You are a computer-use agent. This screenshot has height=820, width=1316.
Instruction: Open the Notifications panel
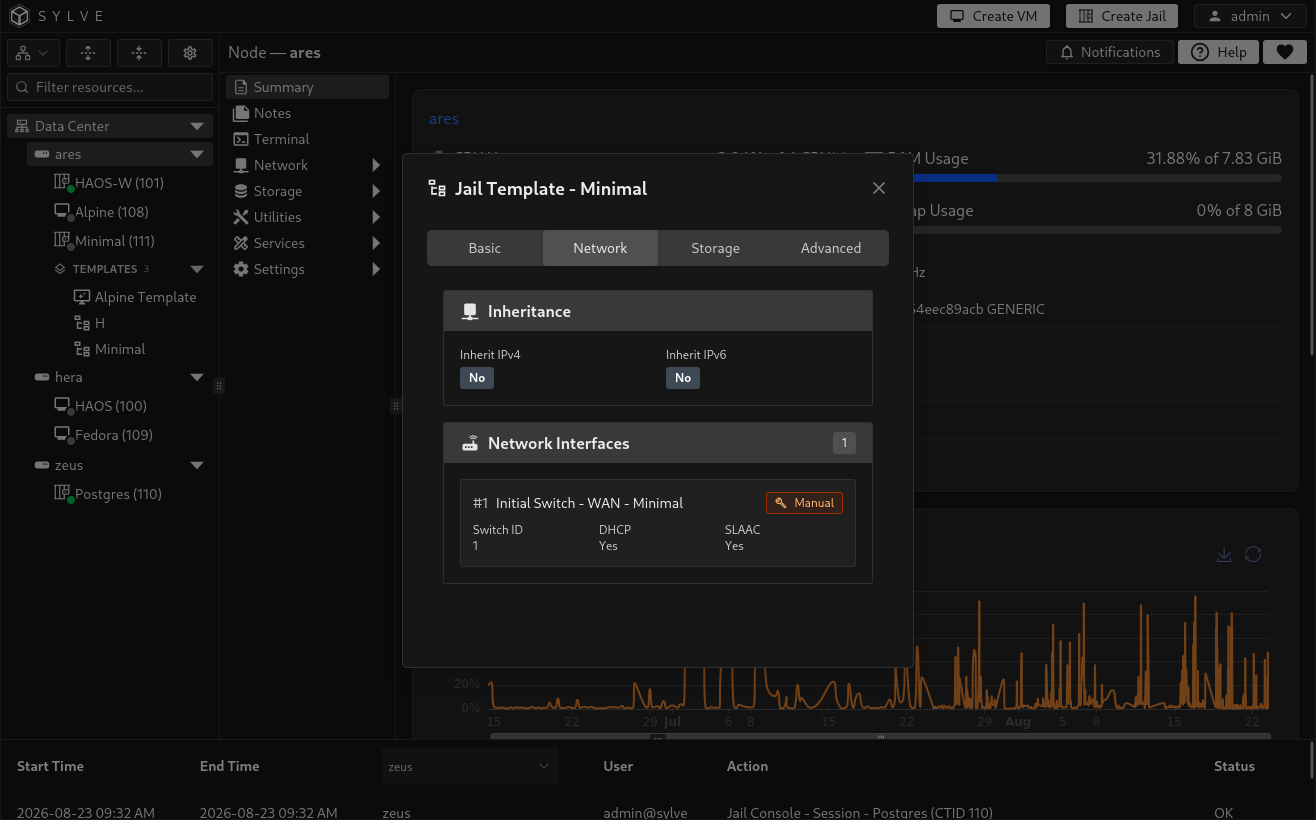coord(1109,52)
